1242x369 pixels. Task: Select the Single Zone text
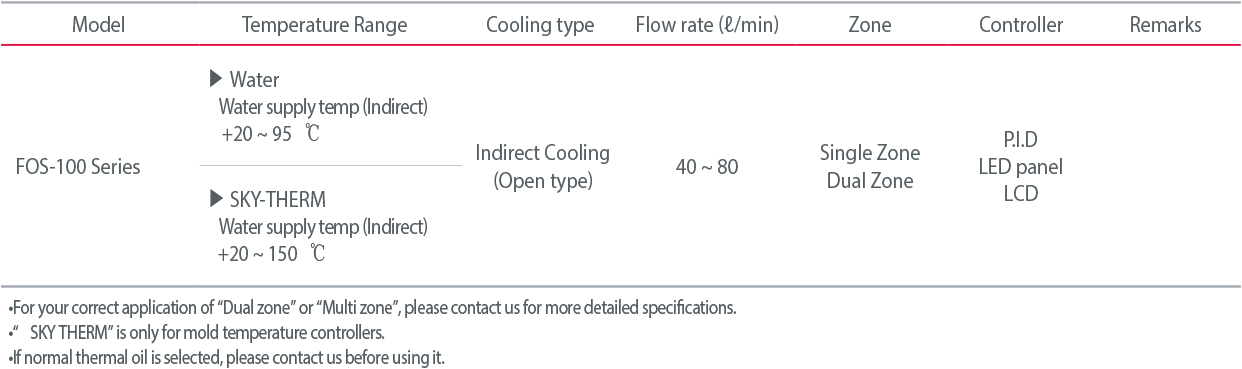click(x=870, y=153)
